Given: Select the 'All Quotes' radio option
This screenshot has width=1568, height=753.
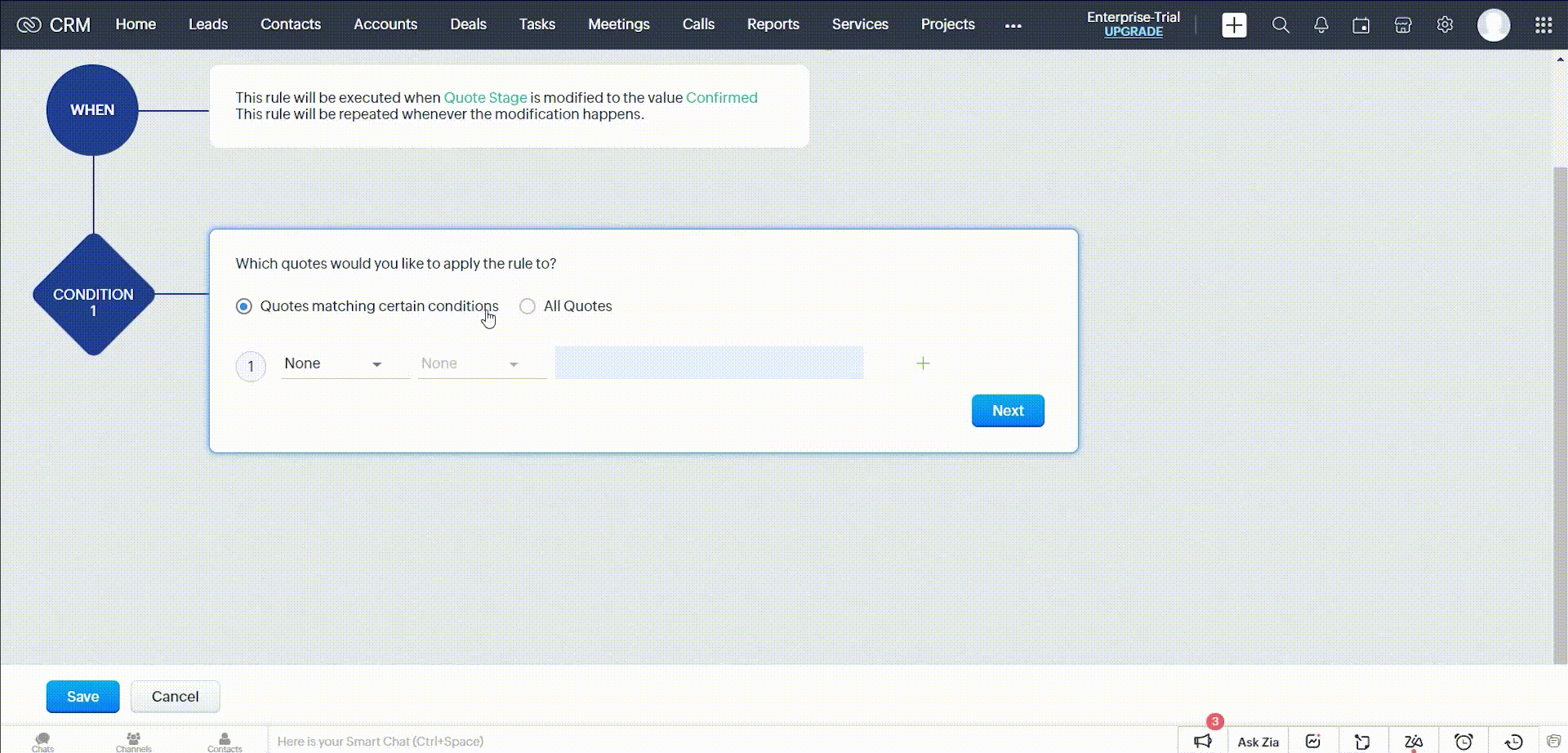Looking at the screenshot, I should 528,306.
